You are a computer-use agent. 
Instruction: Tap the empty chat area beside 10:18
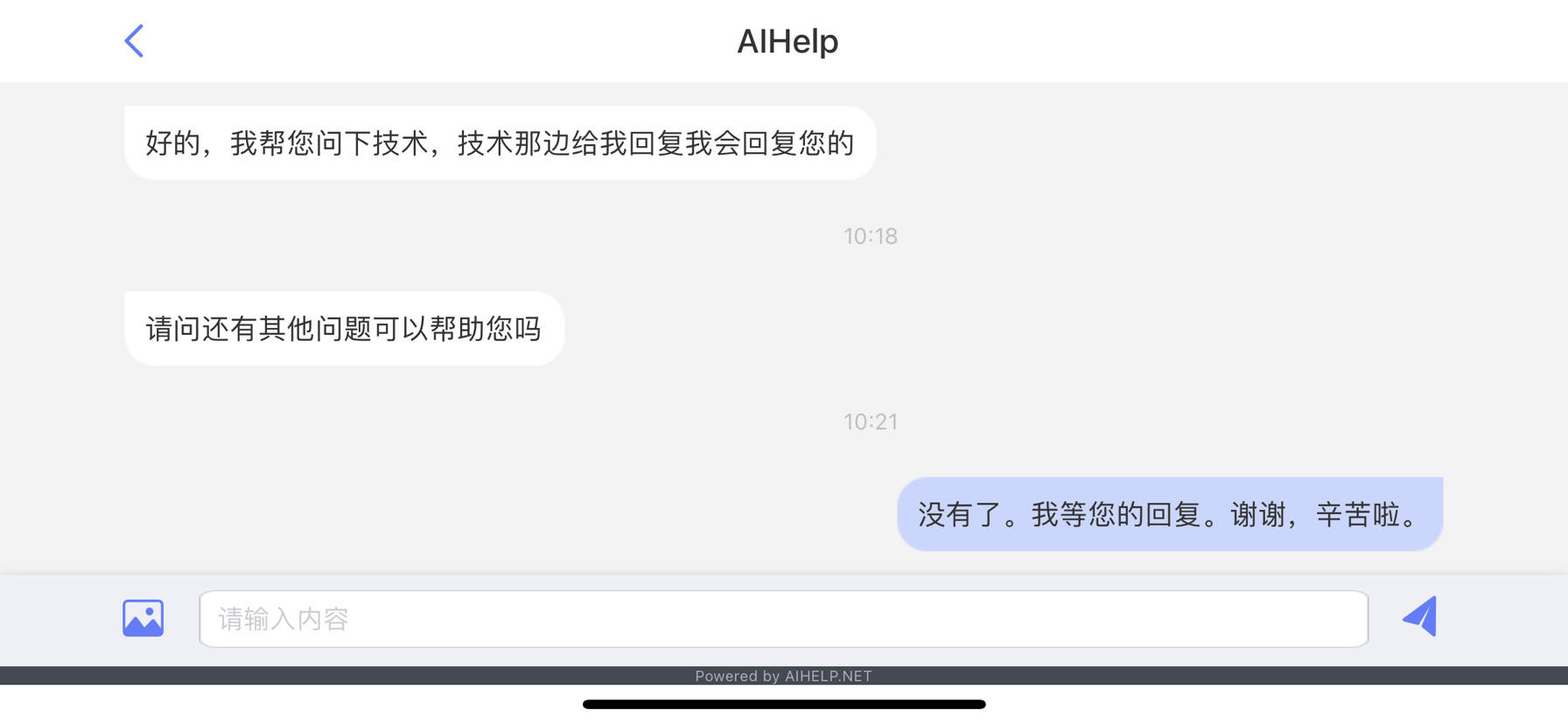tap(1225, 236)
